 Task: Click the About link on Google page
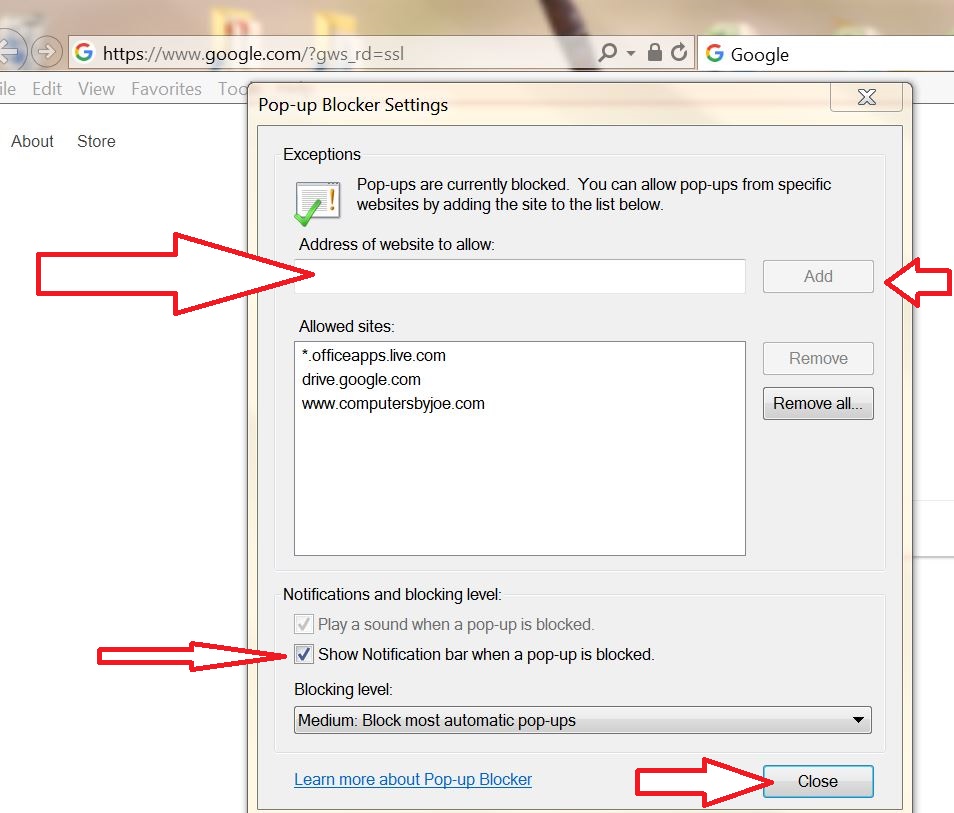[x=32, y=141]
